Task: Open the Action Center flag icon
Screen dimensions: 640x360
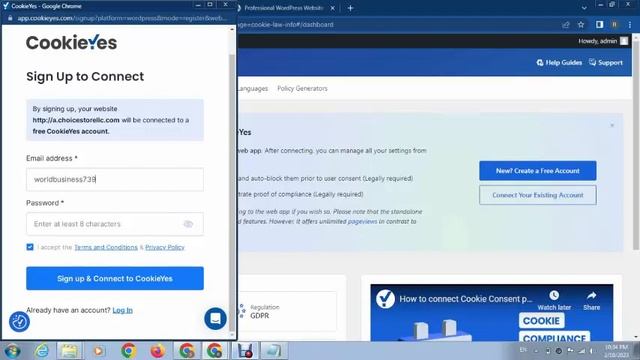Action: tap(570, 351)
